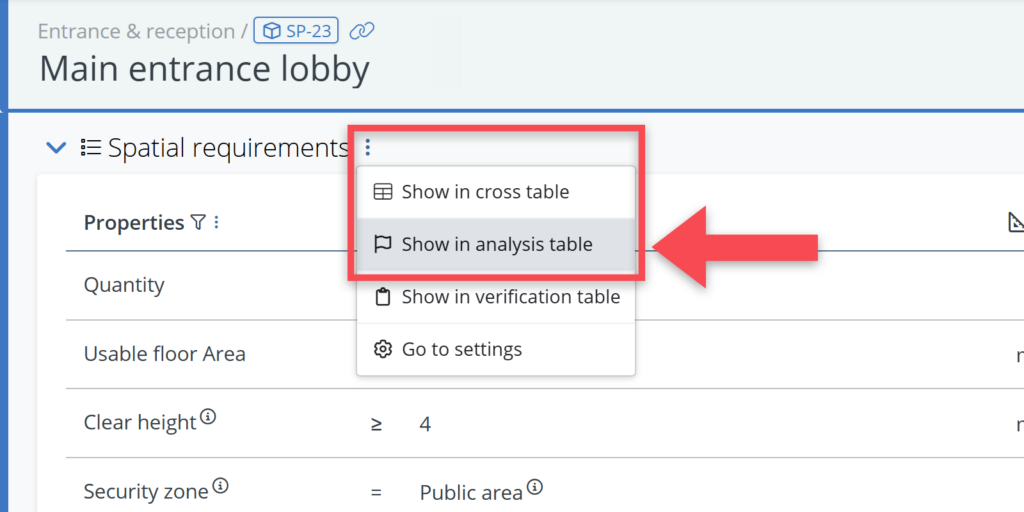Click the Clear height value 4

[425, 424]
